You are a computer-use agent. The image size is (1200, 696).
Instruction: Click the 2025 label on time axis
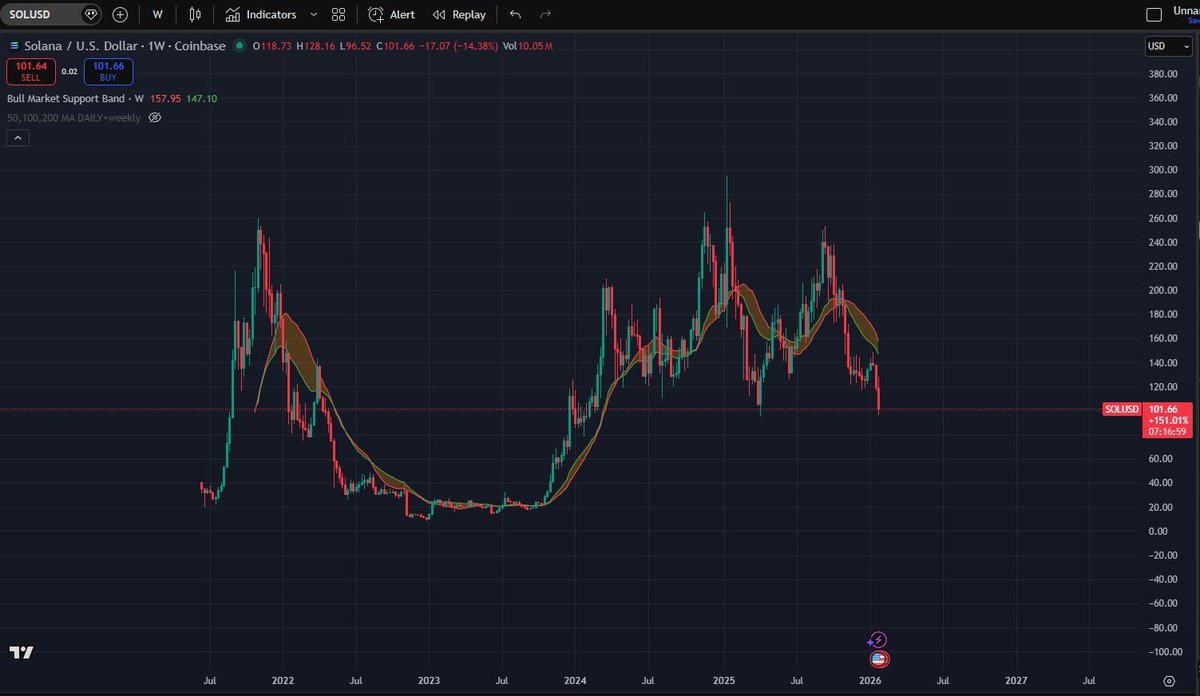[x=723, y=680]
